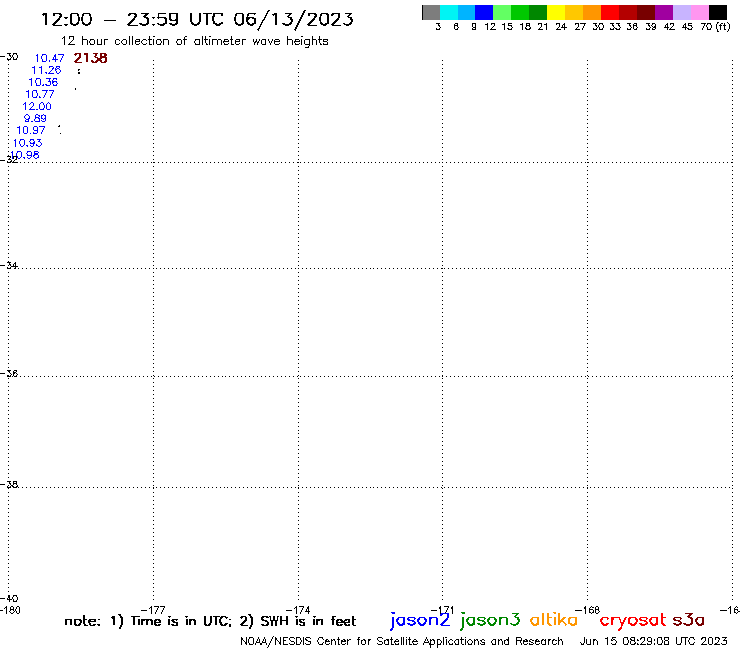This screenshot has width=740, height=650.
Task: Click the 10.98 altimeter reading
Action: [x=25, y=155]
